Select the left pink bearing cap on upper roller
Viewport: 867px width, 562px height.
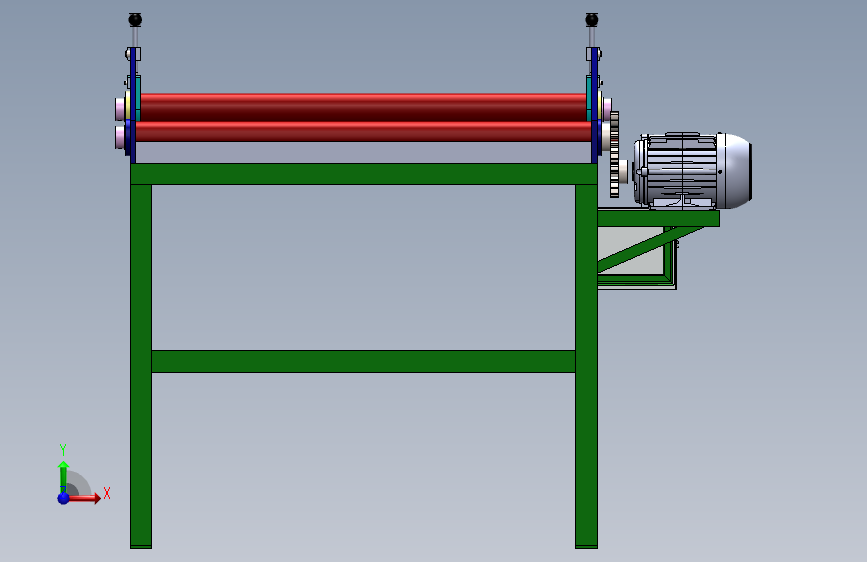(x=120, y=108)
